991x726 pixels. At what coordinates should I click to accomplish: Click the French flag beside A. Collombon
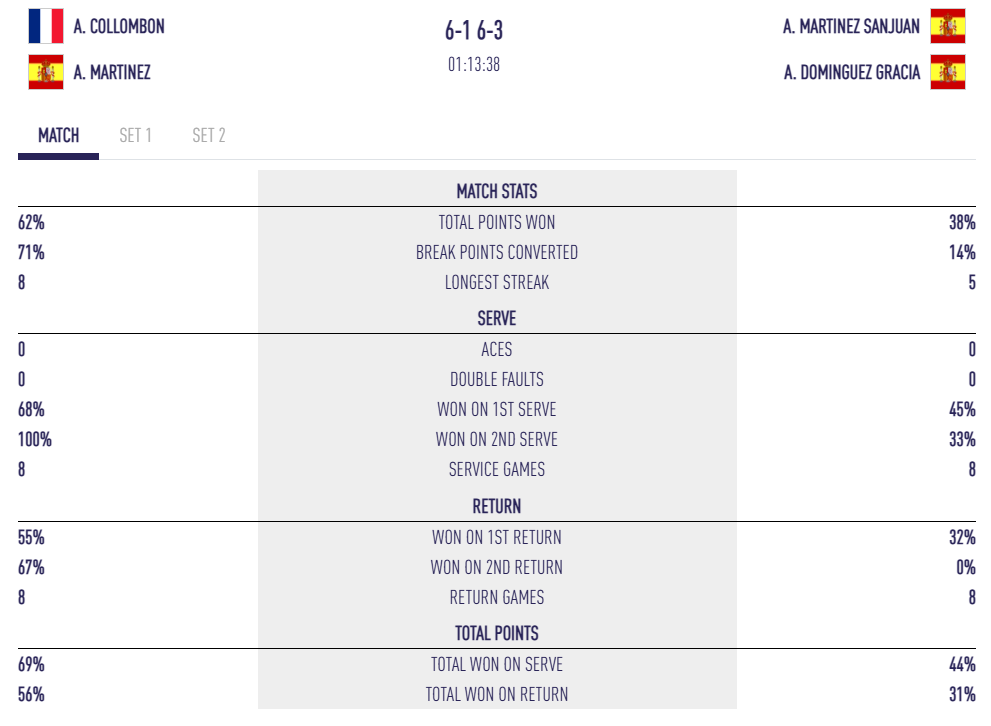click(46, 26)
